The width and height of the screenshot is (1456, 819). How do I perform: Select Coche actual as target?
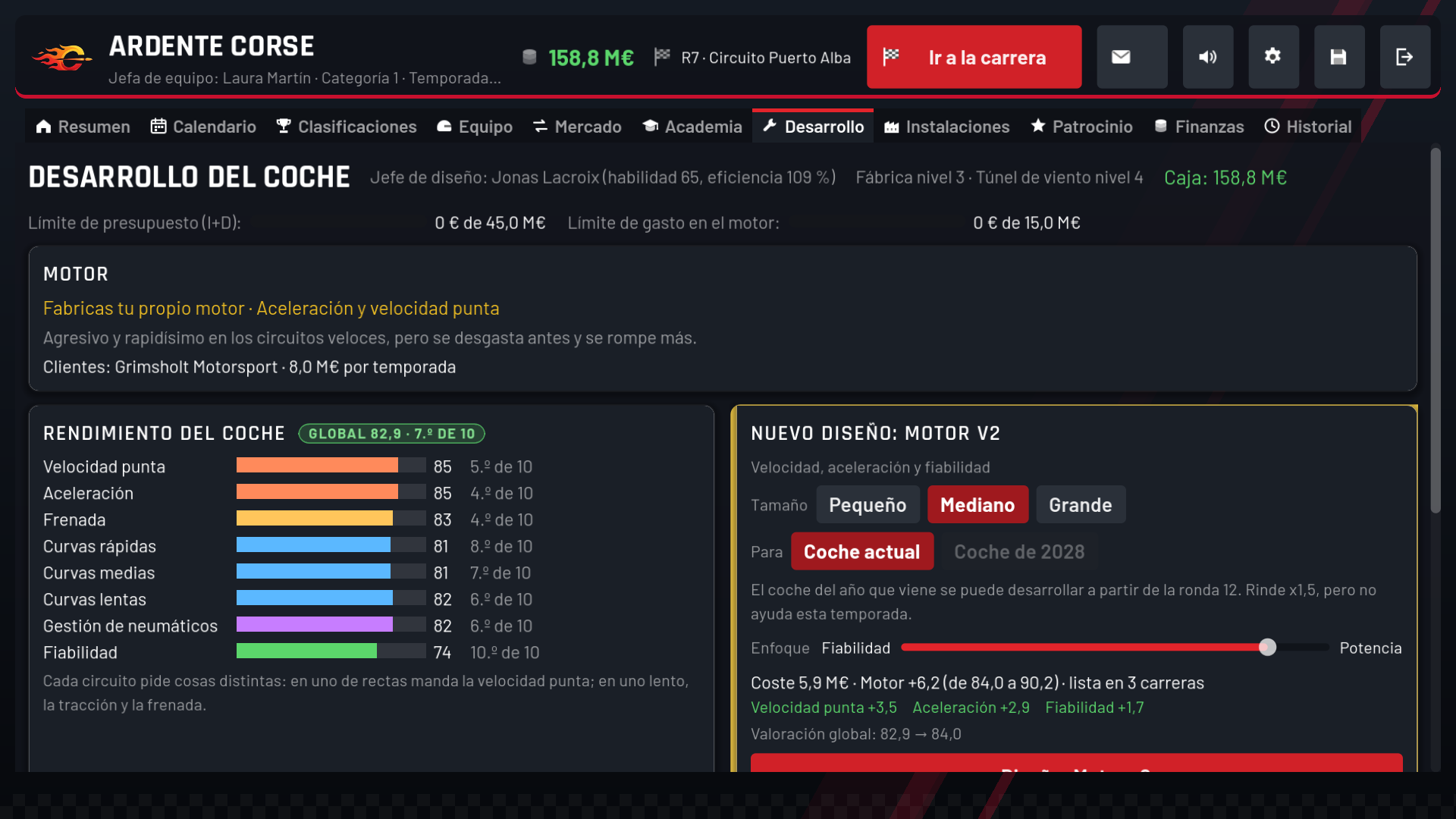pos(862,551)
